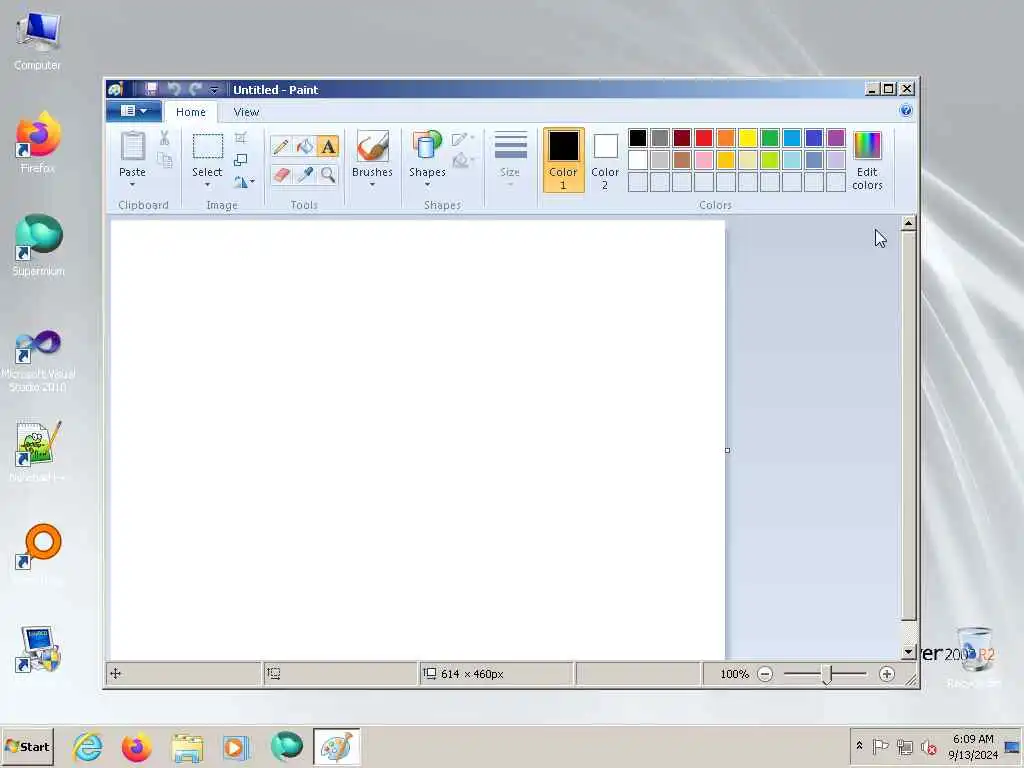
Task: Click the Paste clipboard icon
Action: [x=133, y=146]
